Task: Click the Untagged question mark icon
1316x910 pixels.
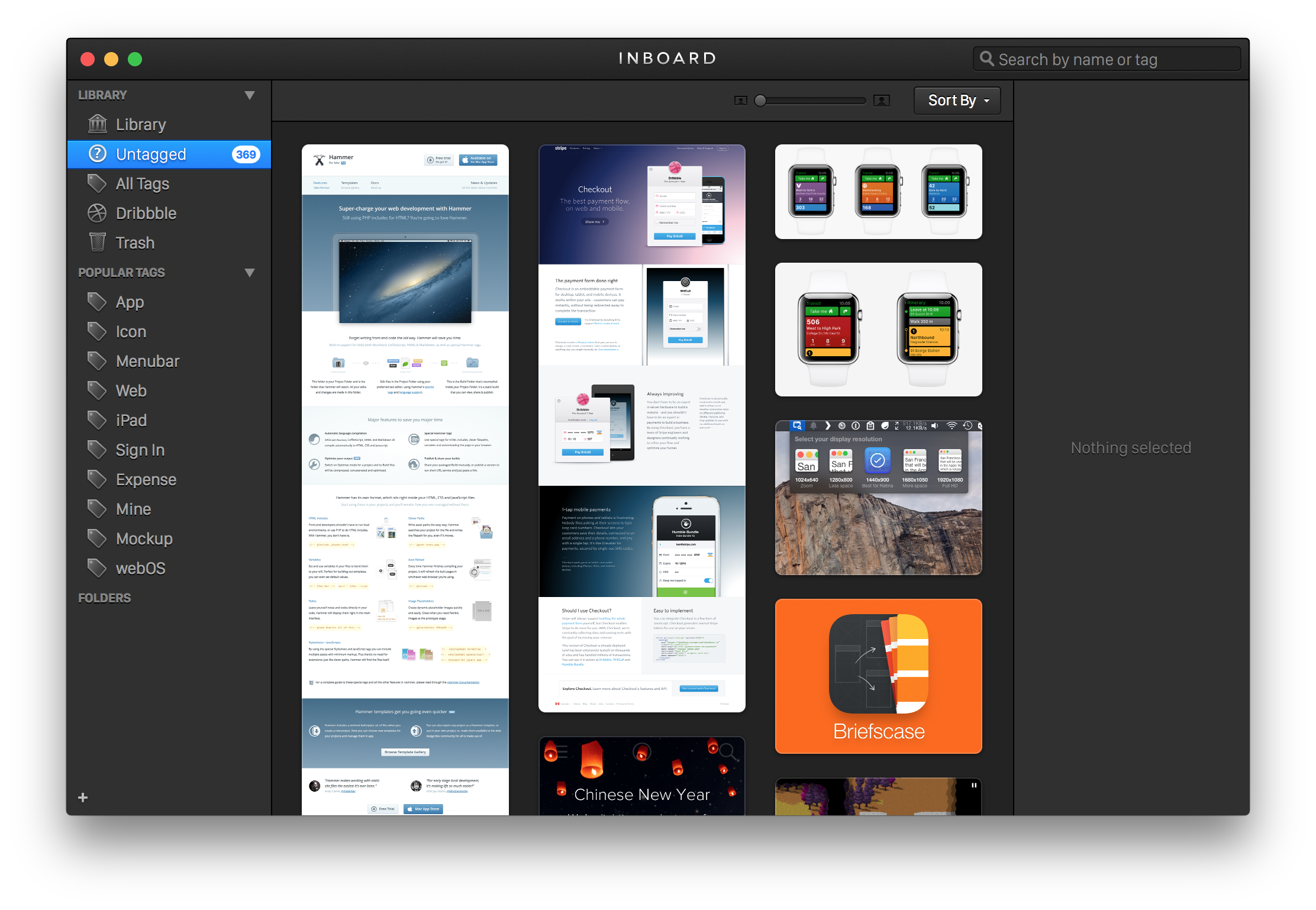Action: click(x=98, y=154)
